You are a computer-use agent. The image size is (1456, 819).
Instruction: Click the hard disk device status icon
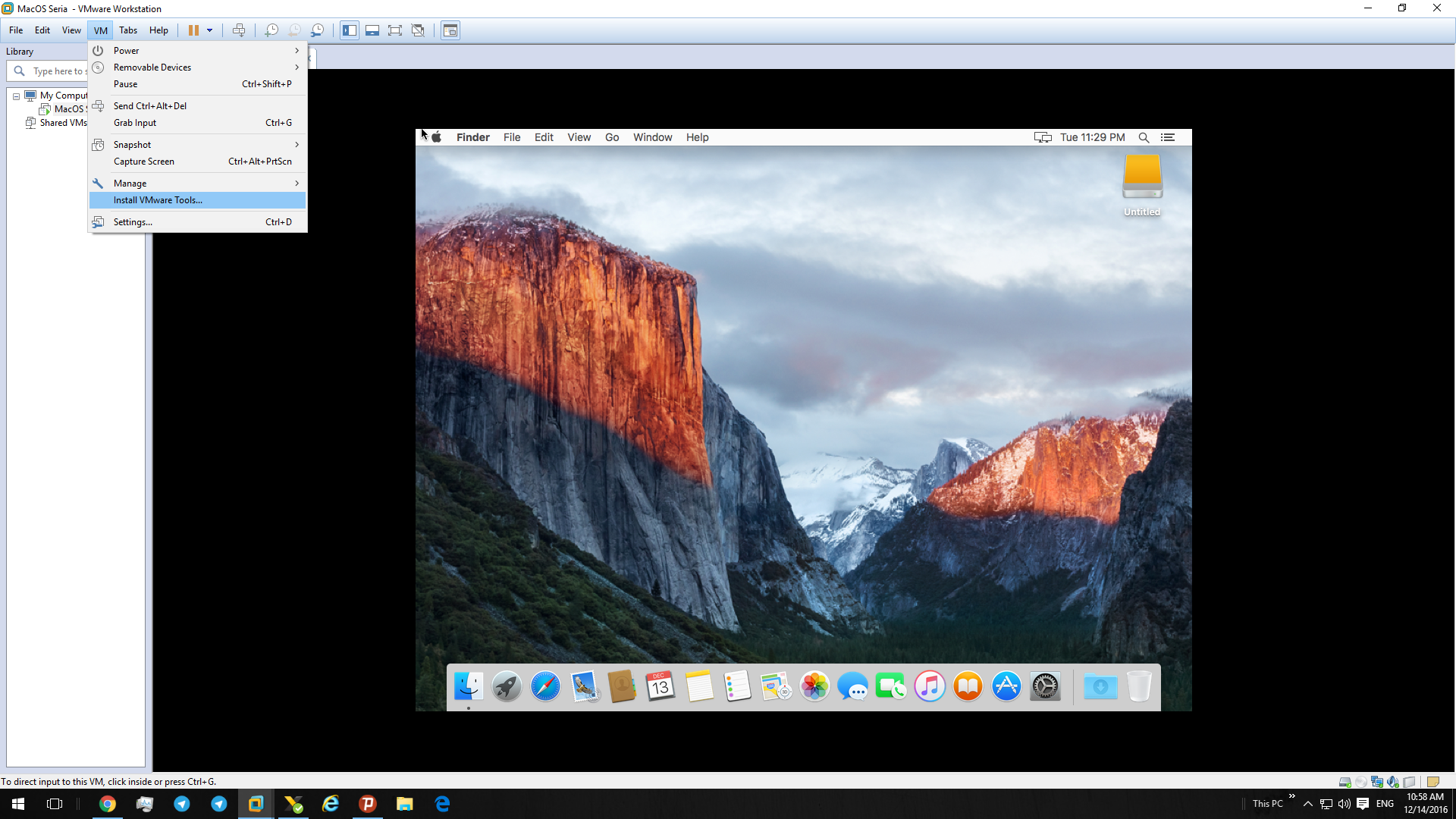coord(1345,782)
